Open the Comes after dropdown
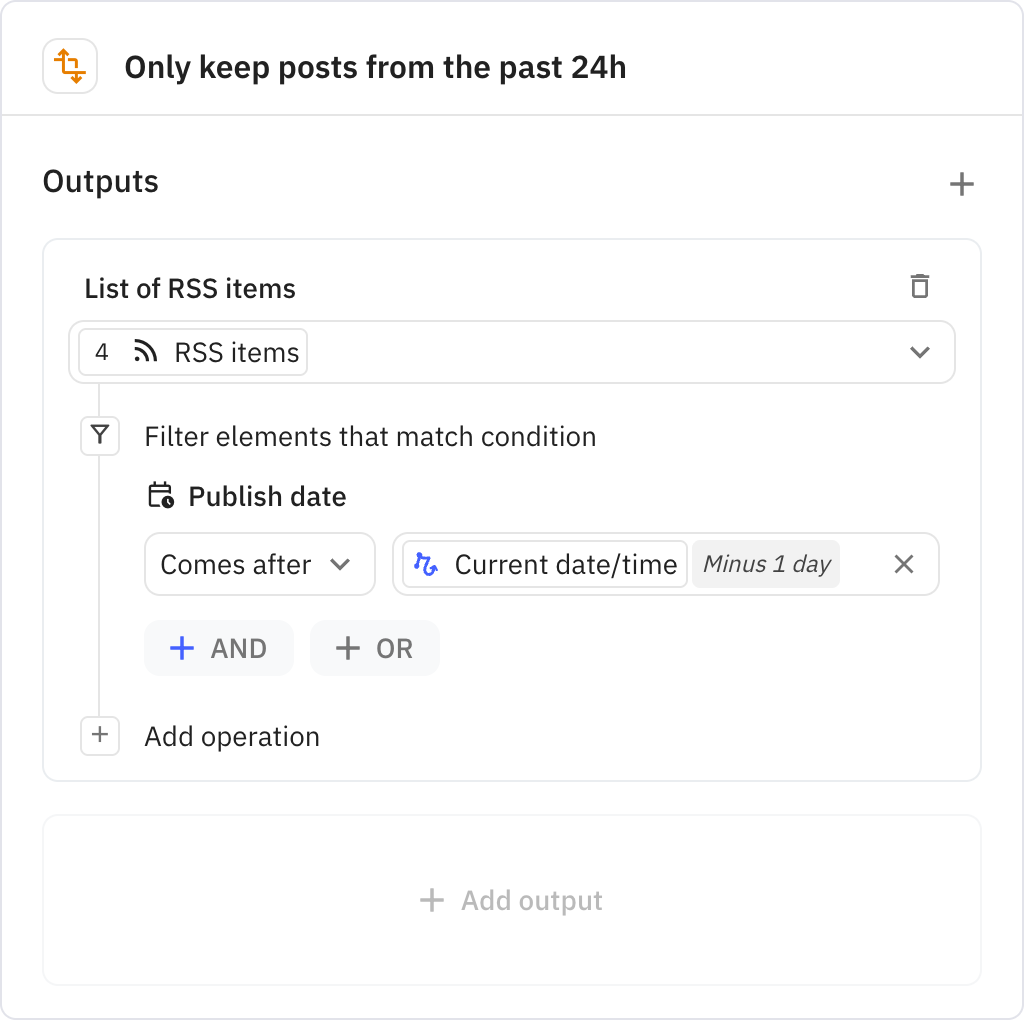The width and height of the screenshot is (1024, 1020). 259,564
